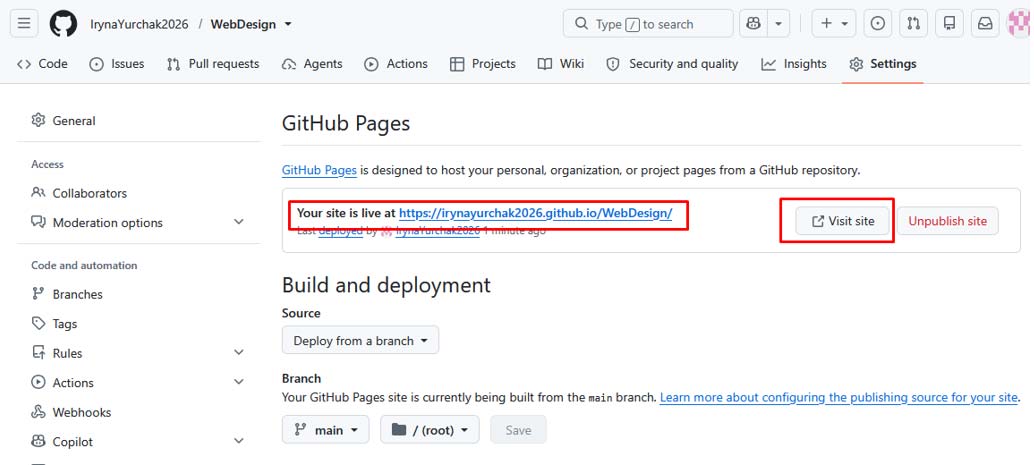
Task: Open the create new plus menu
Action: [x=834, y=24]
